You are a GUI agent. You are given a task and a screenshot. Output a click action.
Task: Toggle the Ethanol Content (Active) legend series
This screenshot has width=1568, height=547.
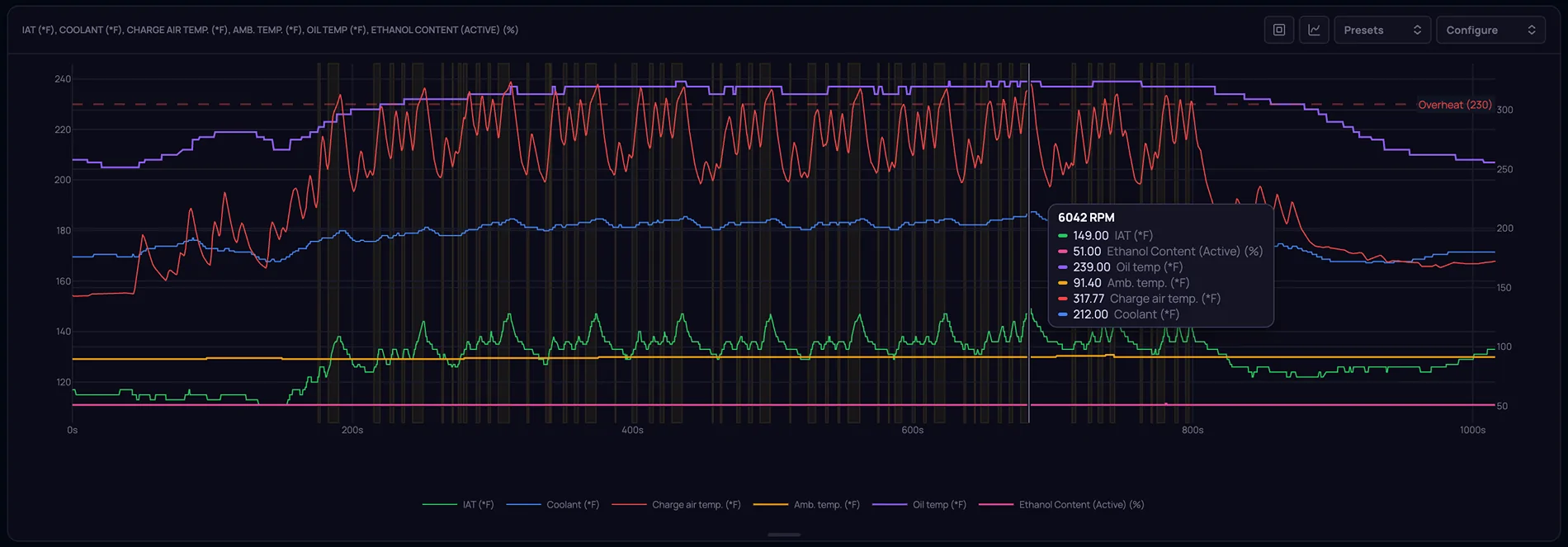coord(1061,505)
